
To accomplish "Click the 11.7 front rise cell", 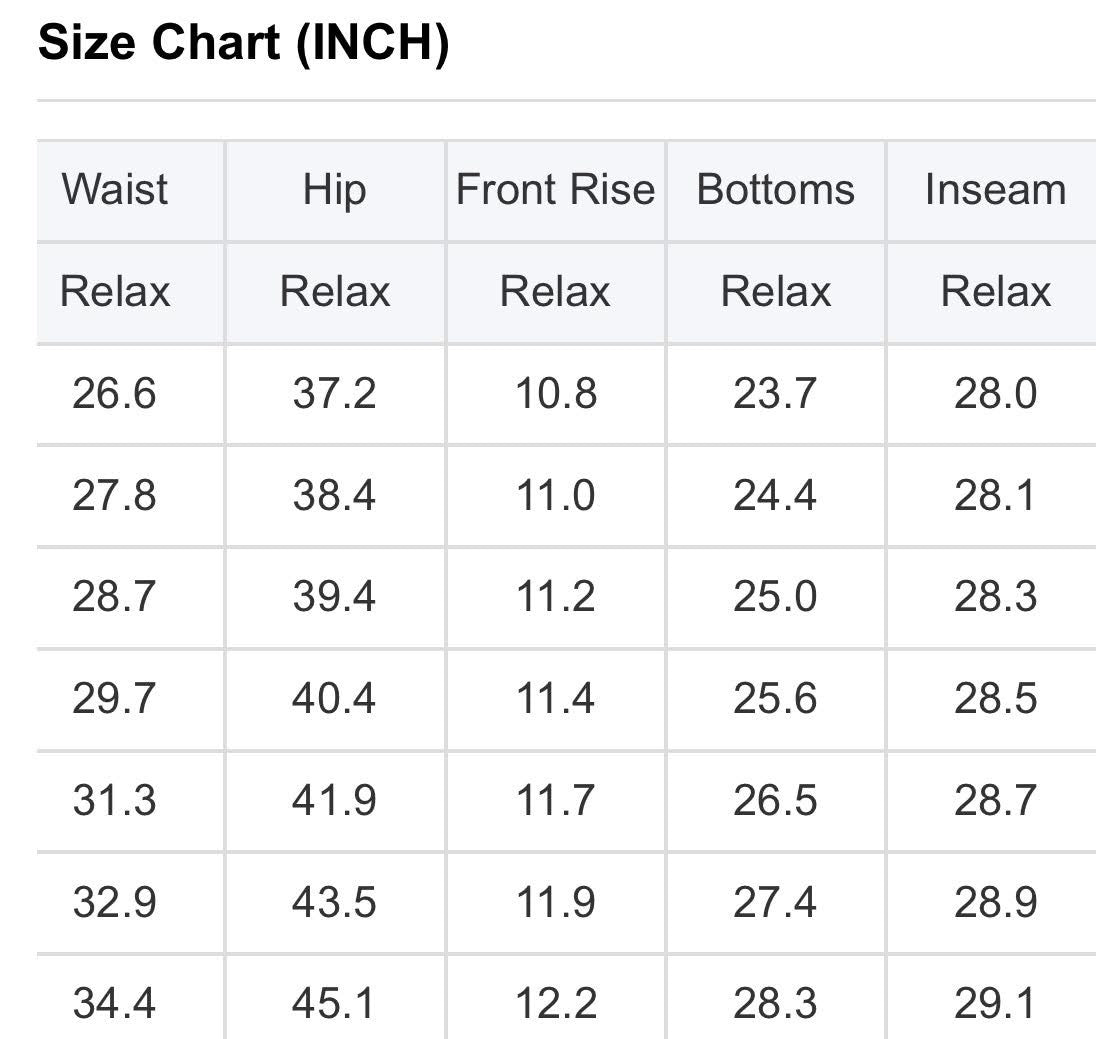I will tap(555, 800).
